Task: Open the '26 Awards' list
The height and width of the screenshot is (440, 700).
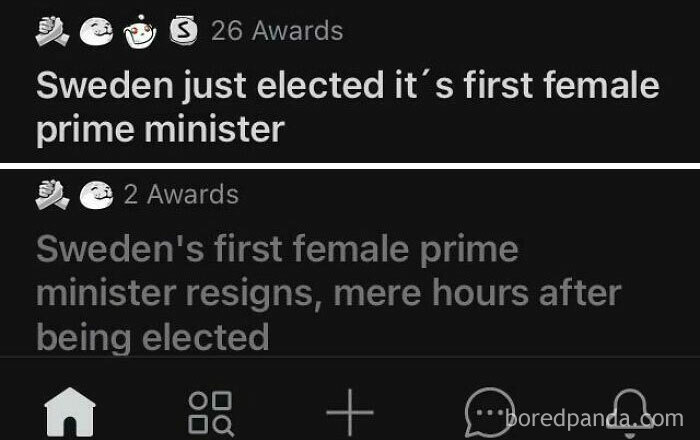Action: (x=276, y=32)
